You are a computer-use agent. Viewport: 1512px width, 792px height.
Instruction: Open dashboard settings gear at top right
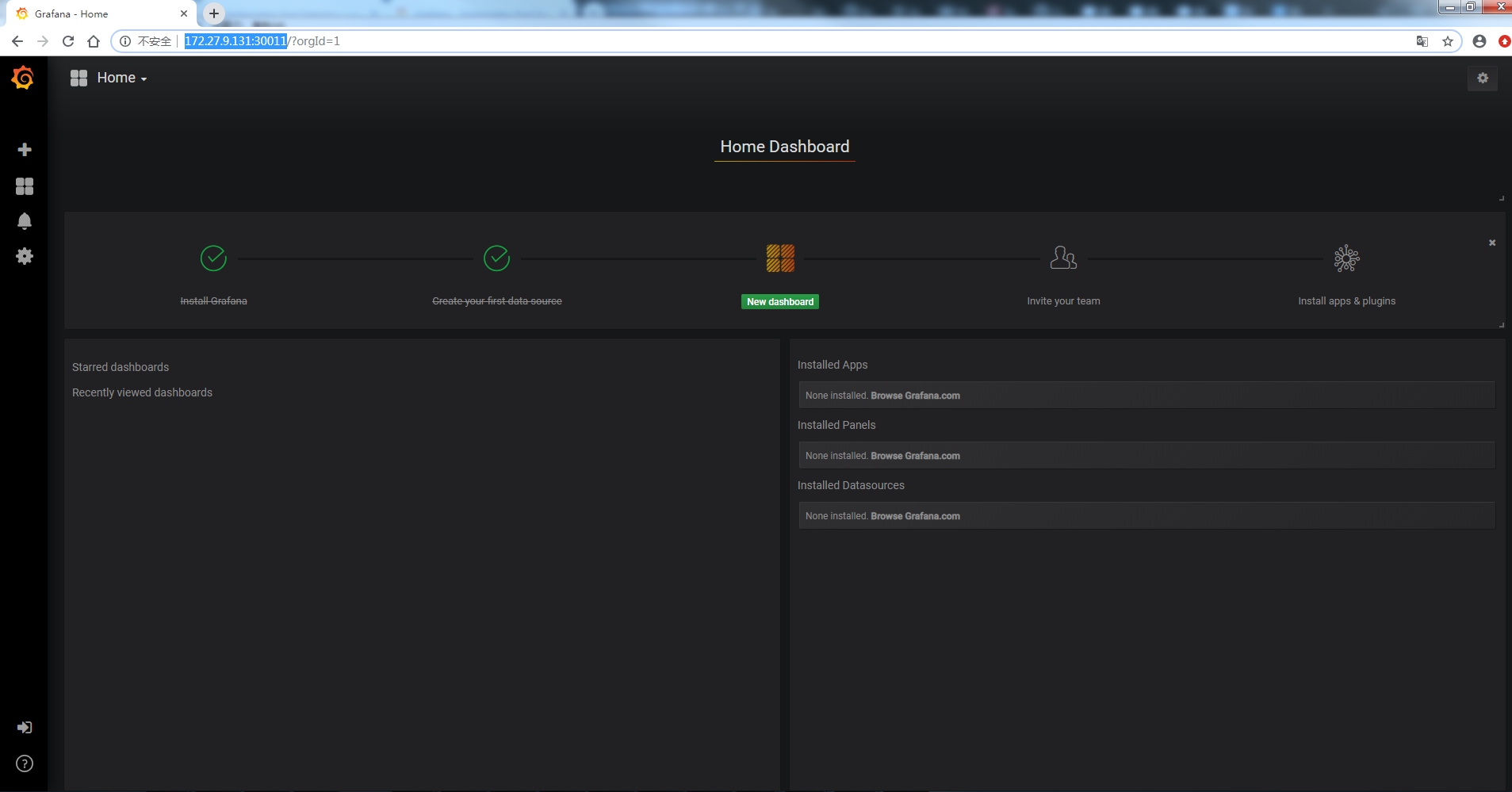(x=1483, y=78)
